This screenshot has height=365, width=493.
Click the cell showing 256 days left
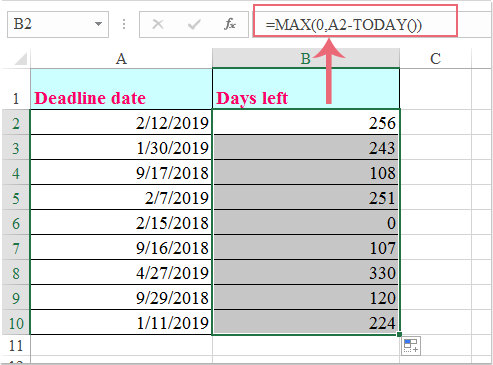(306, 122)
